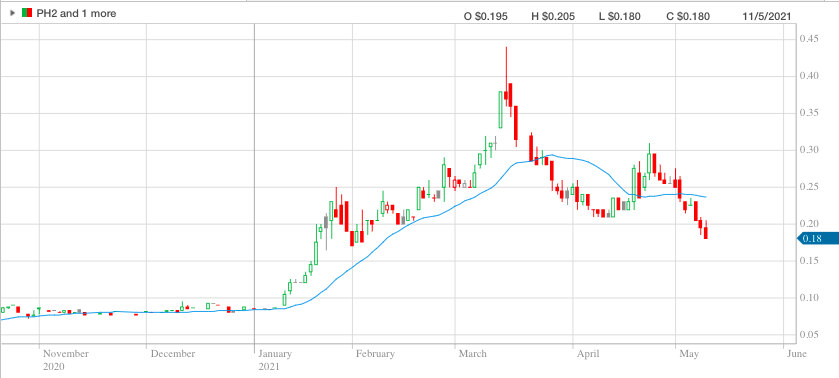Click the date 11/5/2021 in header
839x378 pixels.
tap(766, 17)
